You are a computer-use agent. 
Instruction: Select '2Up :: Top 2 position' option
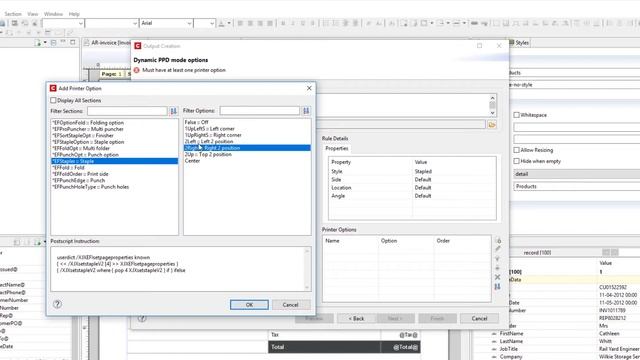tap(208, 154)
